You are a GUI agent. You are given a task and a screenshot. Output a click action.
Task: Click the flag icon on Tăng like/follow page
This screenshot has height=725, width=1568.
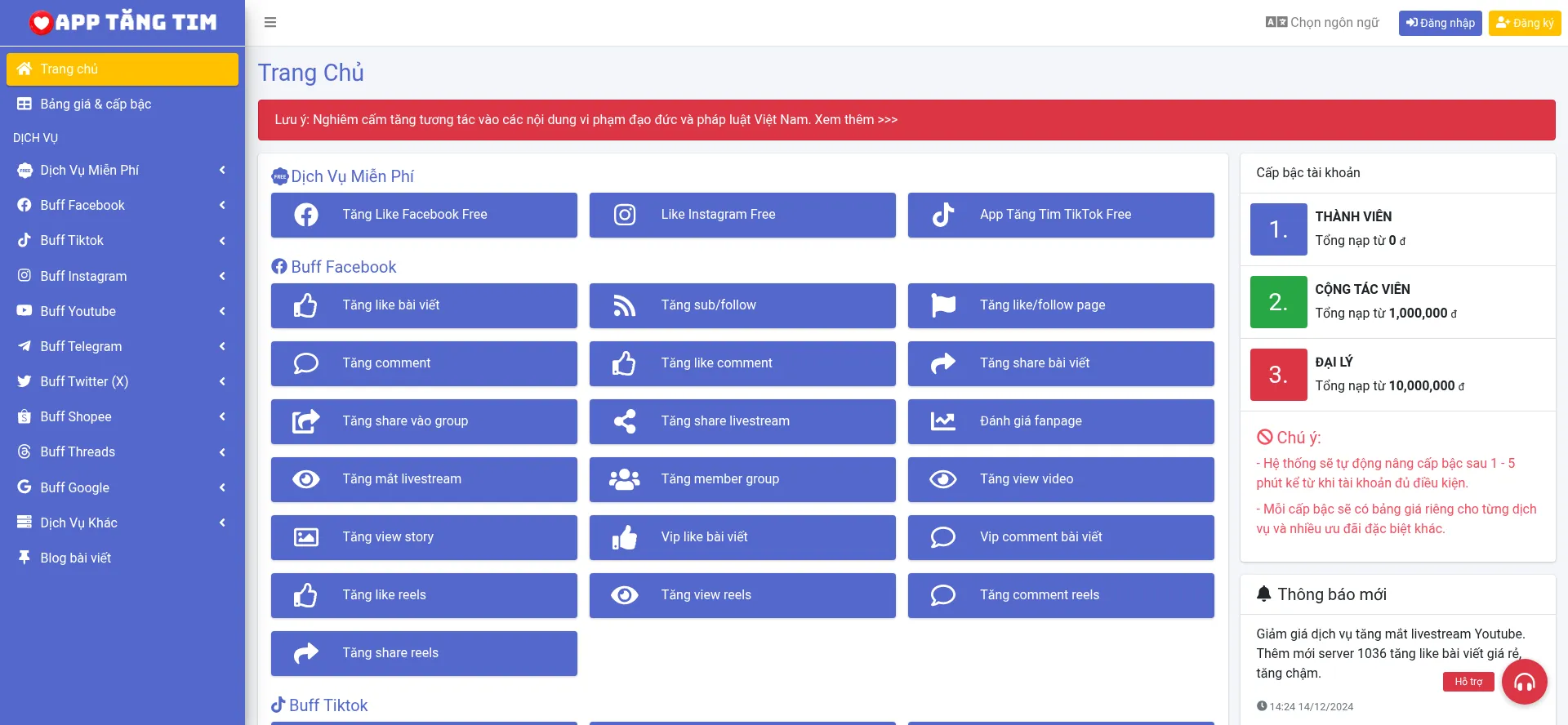click(943, 305)
